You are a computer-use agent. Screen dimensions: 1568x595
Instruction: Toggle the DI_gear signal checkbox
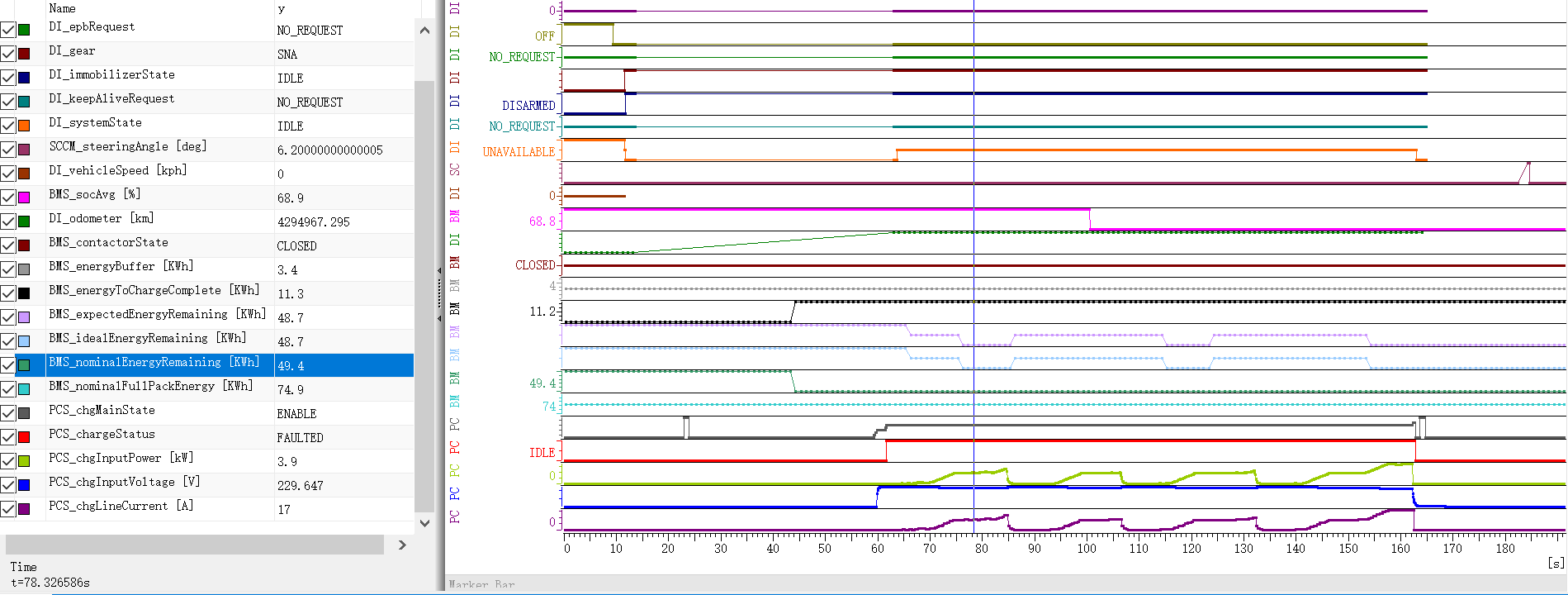pyautogui.click(x=7, y=54)
